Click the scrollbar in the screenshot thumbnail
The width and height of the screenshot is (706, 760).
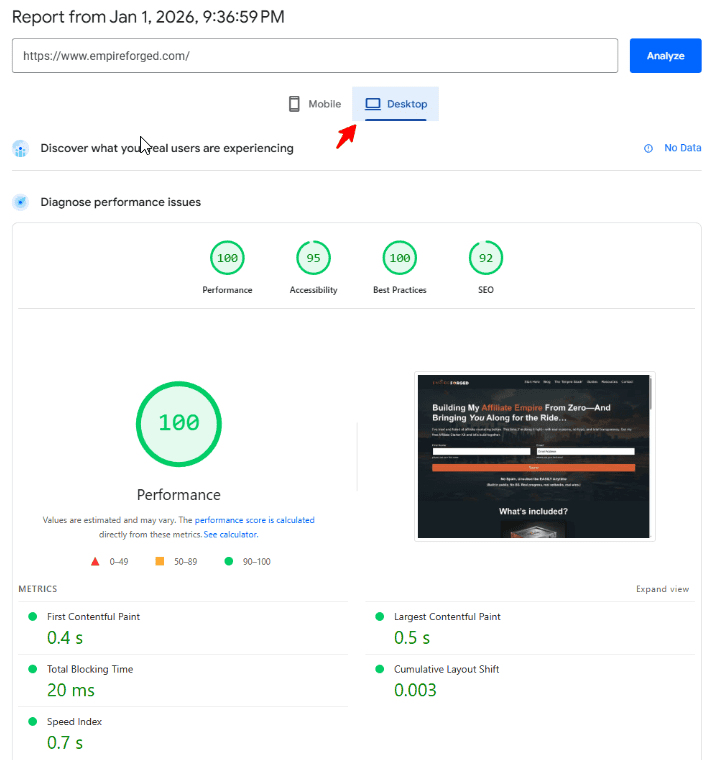[x=651, y=394]
